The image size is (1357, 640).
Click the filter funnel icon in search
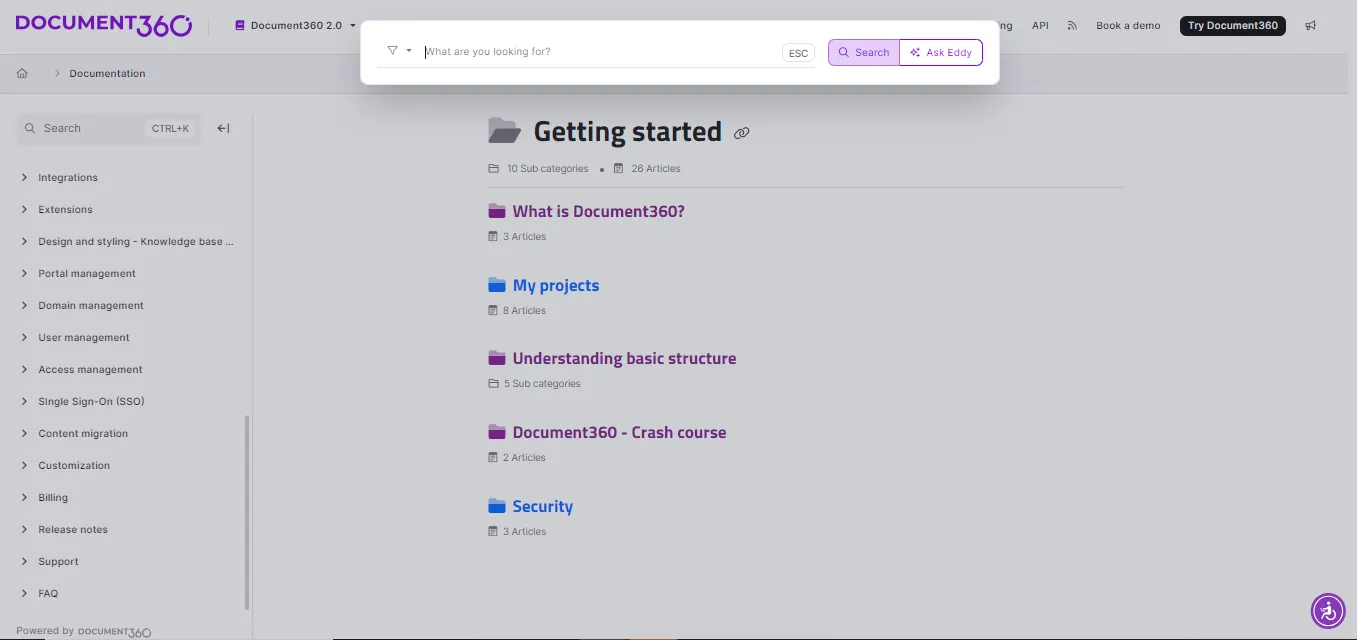click(393, 50)
